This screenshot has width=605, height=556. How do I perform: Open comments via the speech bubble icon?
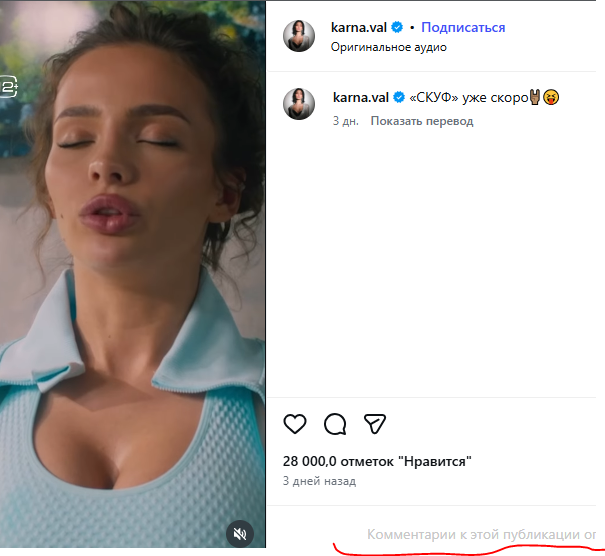tap(335, 424)
